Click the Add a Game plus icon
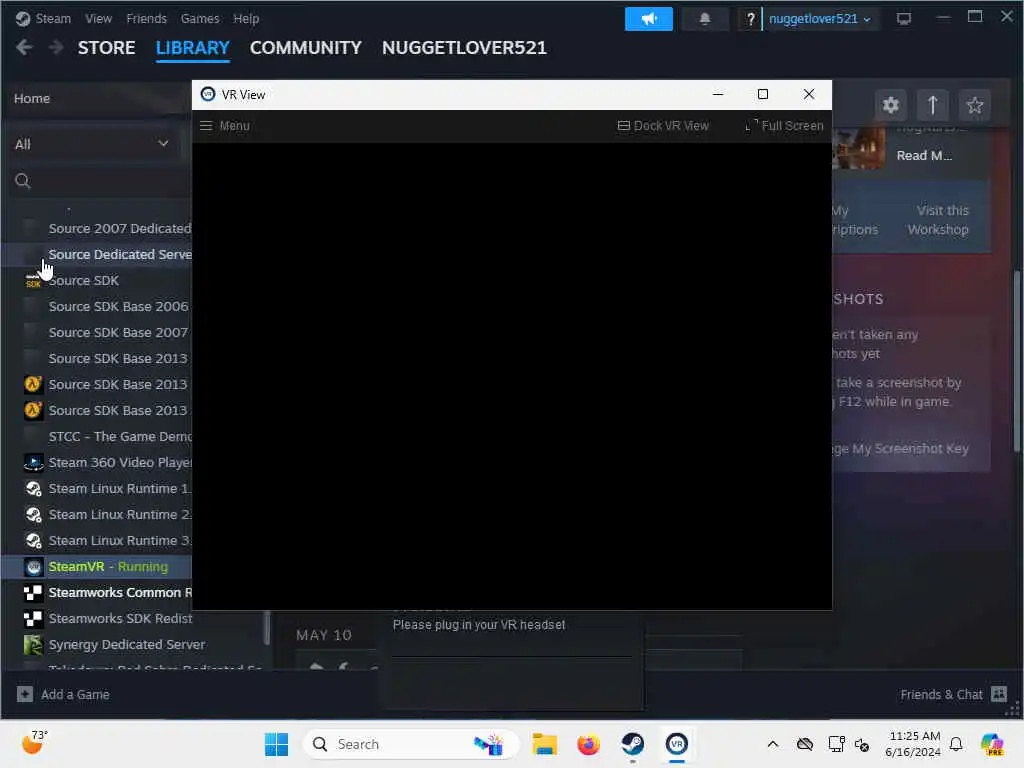 click(x=25, y=694)
